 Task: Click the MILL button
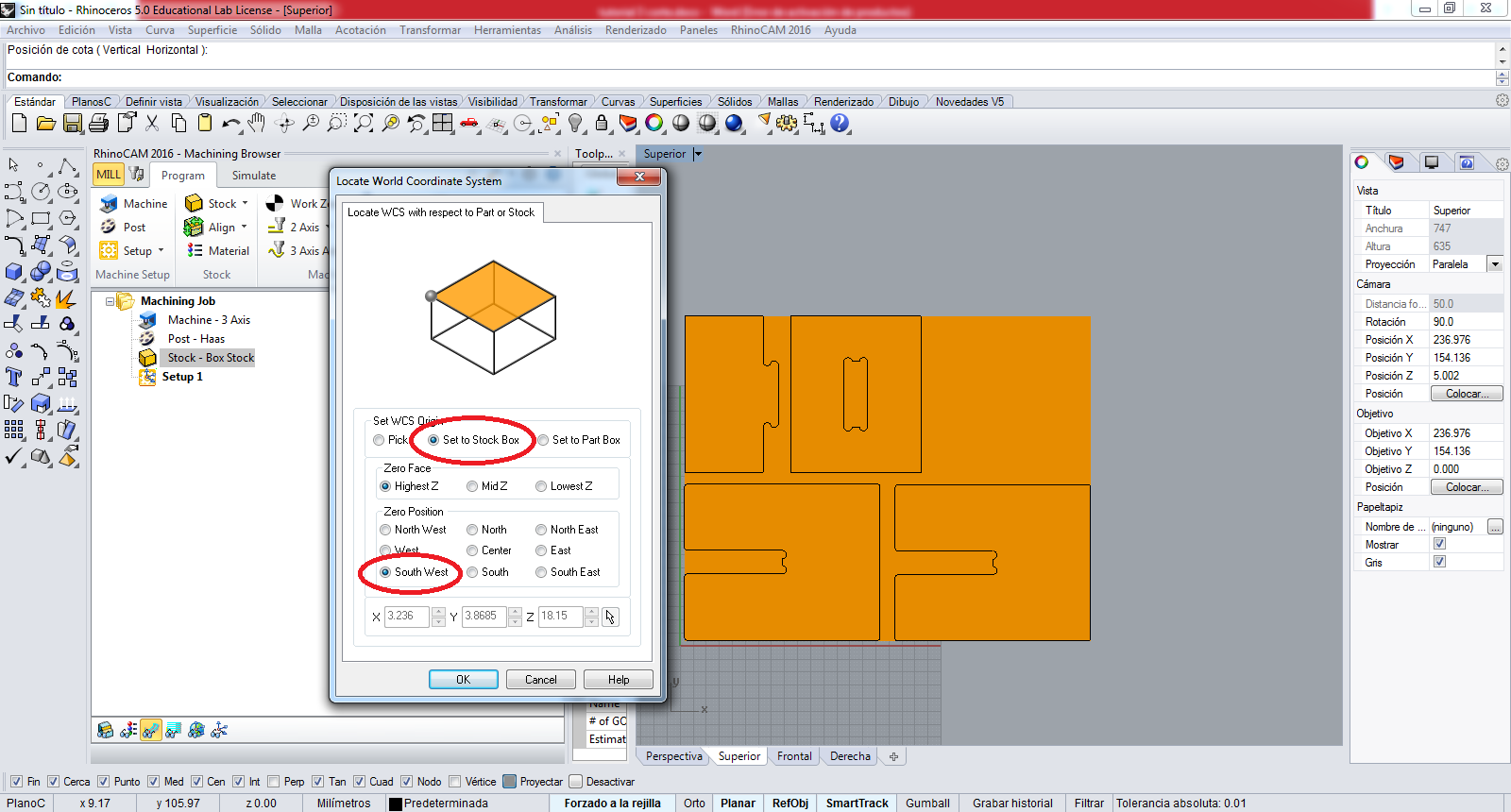109,175
